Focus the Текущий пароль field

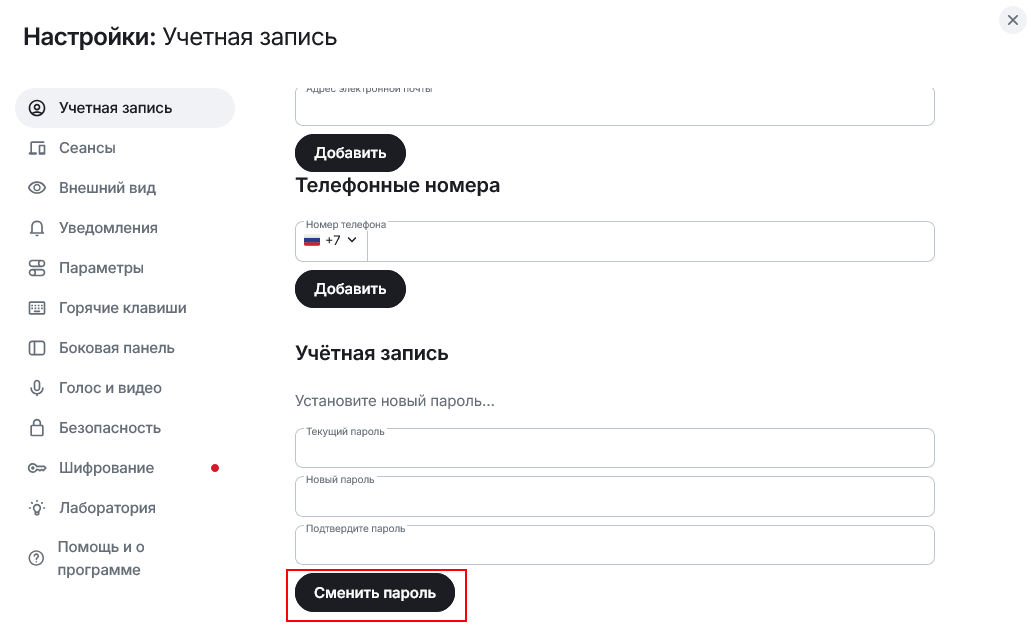coord(614,450)
